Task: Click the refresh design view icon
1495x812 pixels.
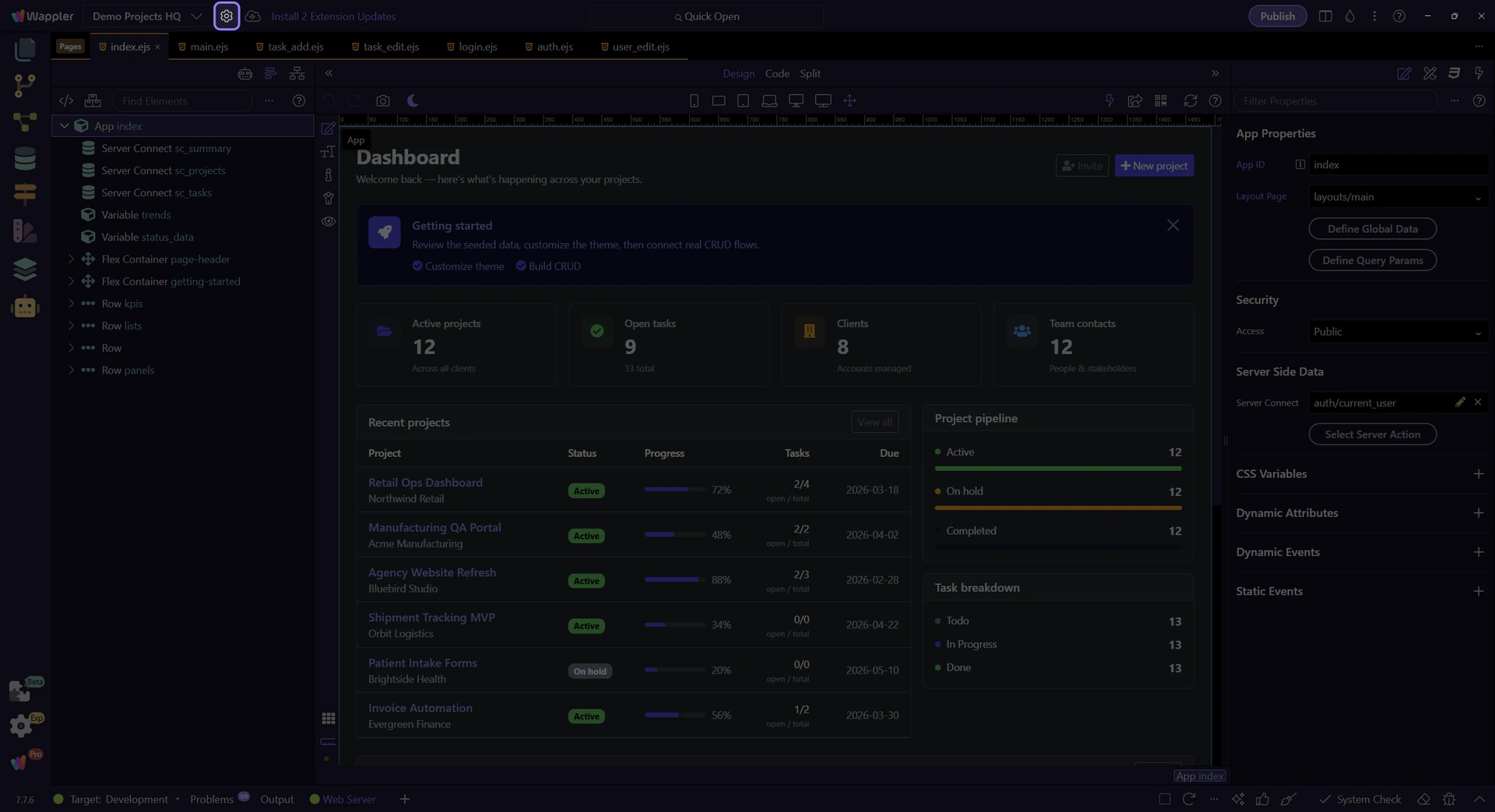Action: pyautogui.click(x=1190, y=101)
